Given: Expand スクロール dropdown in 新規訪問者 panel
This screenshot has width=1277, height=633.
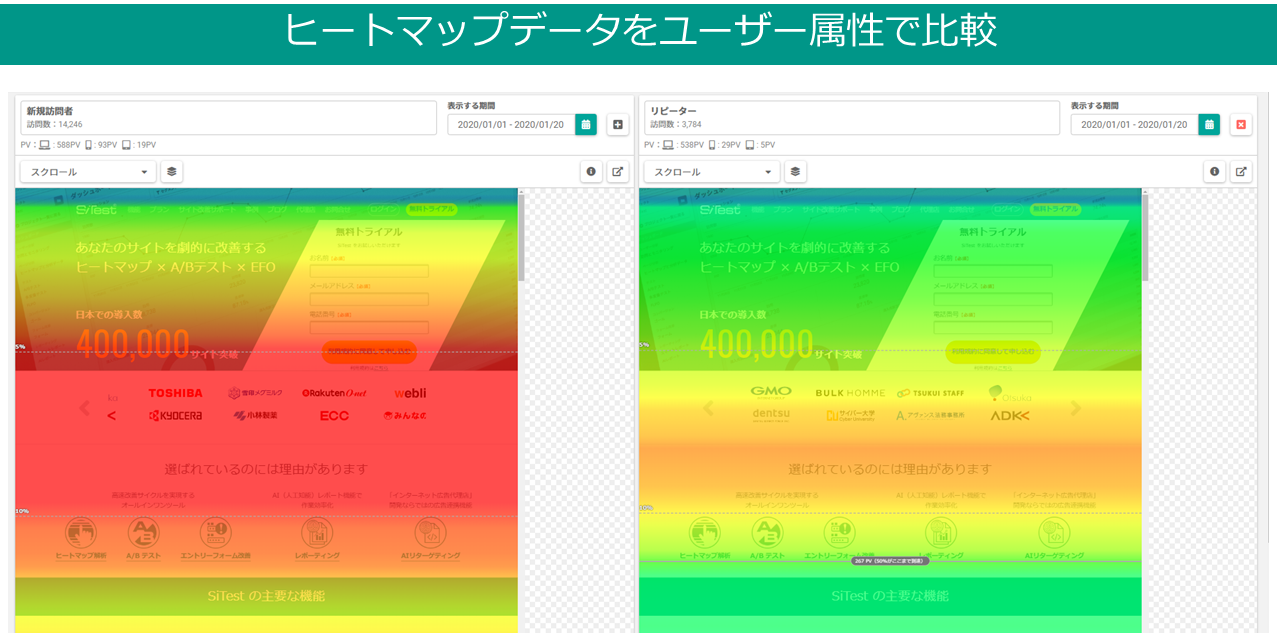Looking at the screenshot, I should [x=88, y=172].
